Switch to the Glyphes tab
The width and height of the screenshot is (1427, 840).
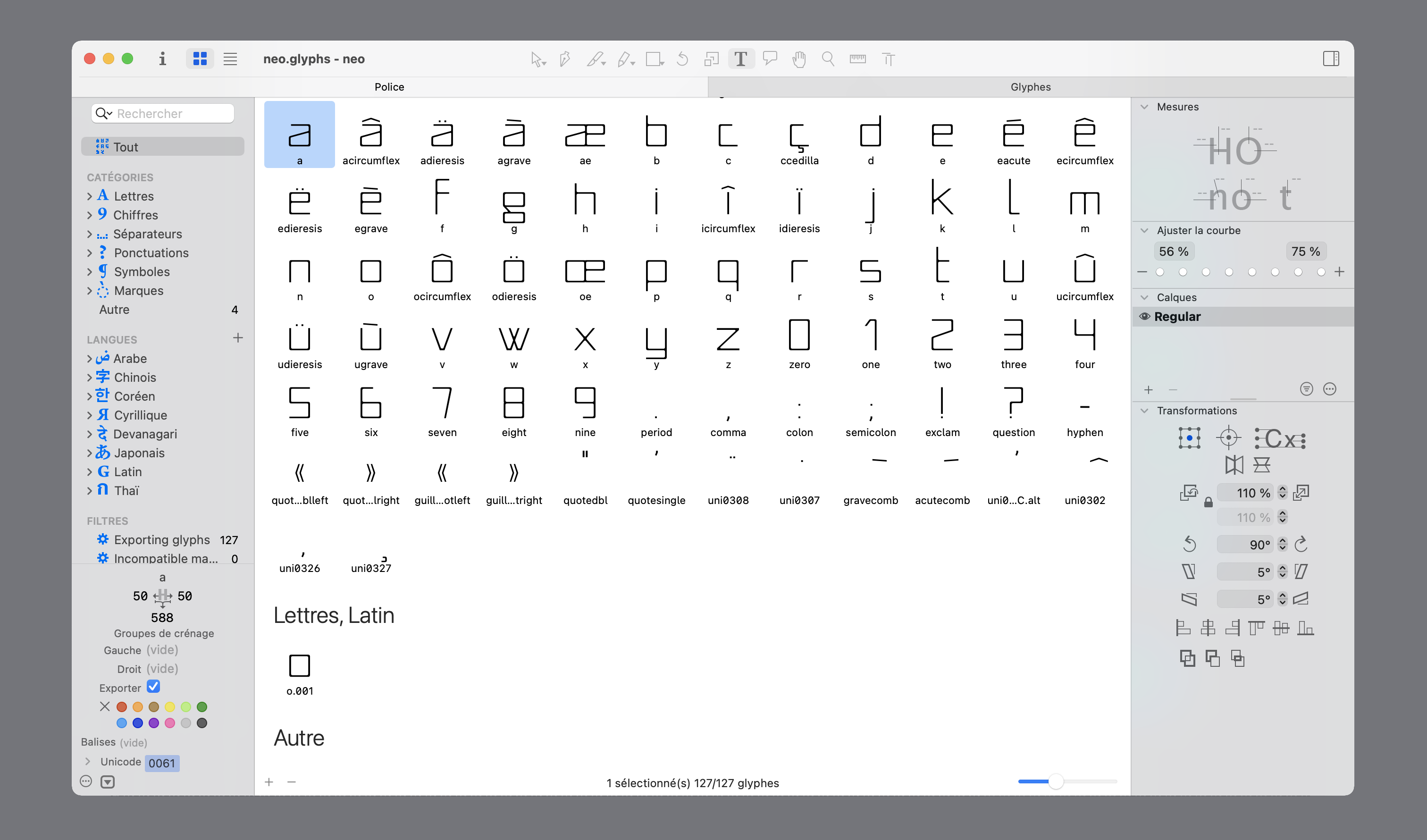coord(1031,87)
